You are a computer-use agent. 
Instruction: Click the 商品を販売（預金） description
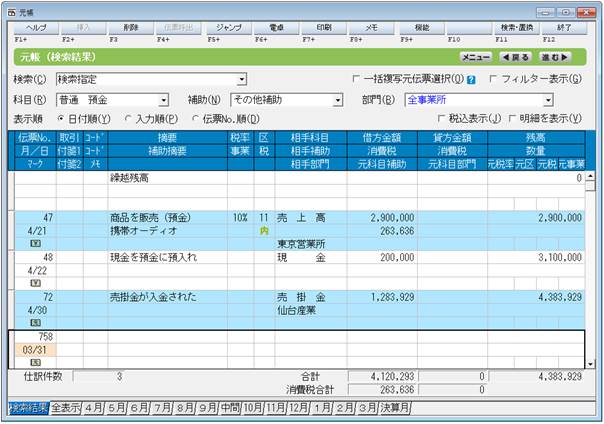[151, 218]
